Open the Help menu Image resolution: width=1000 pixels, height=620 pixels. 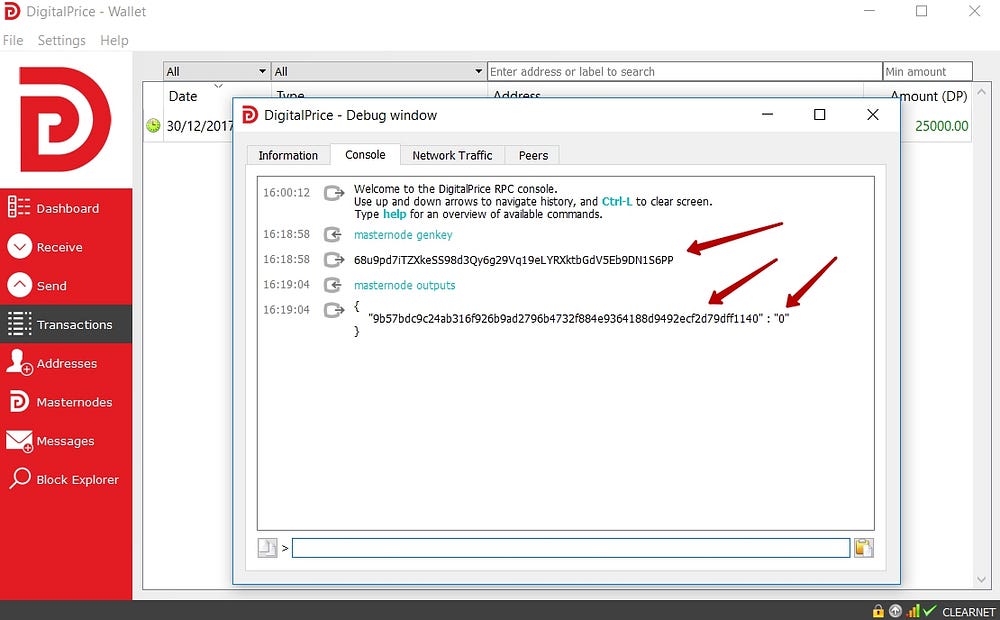tap(114, 40)
